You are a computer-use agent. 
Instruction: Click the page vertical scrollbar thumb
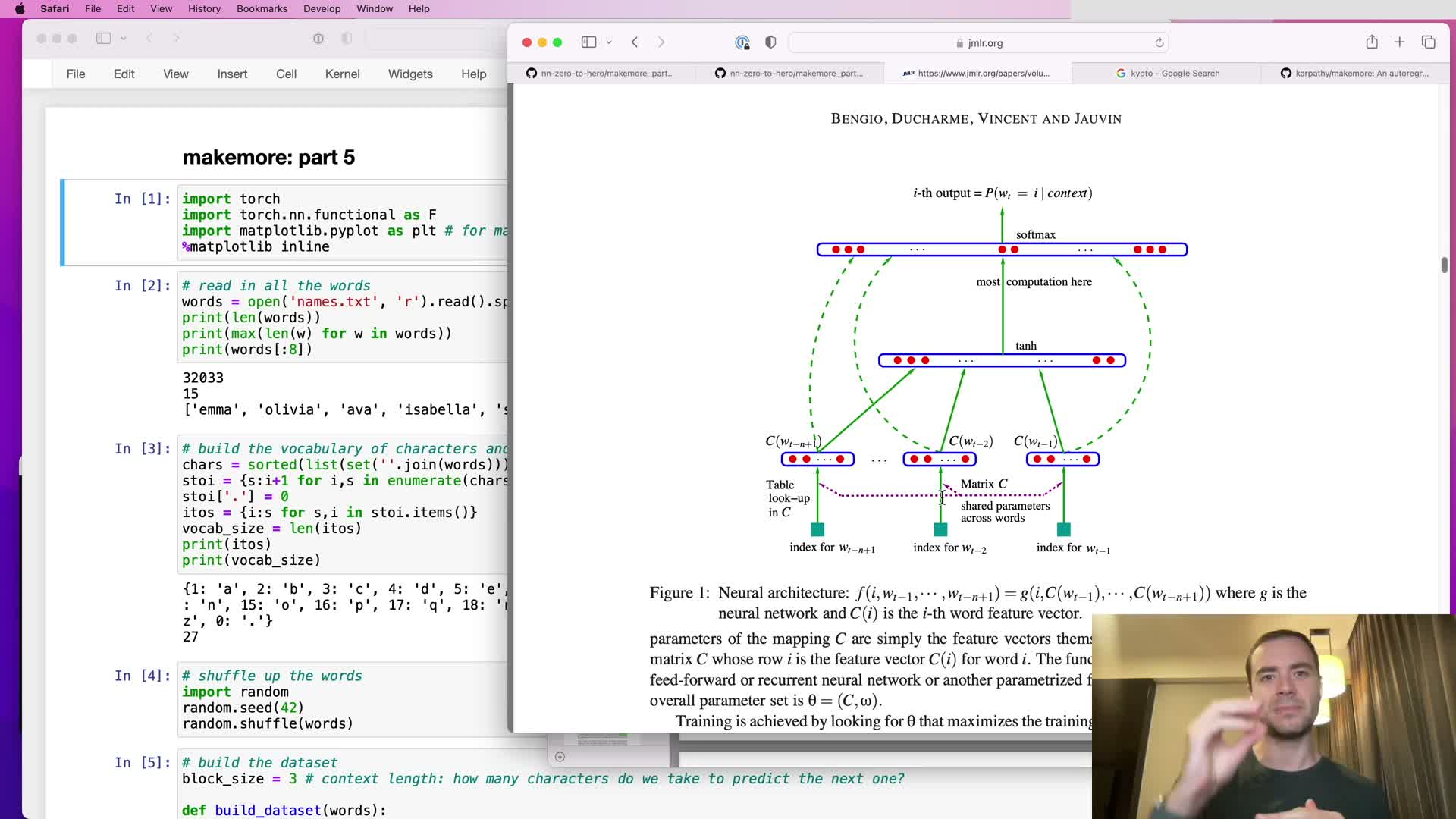1445,265
